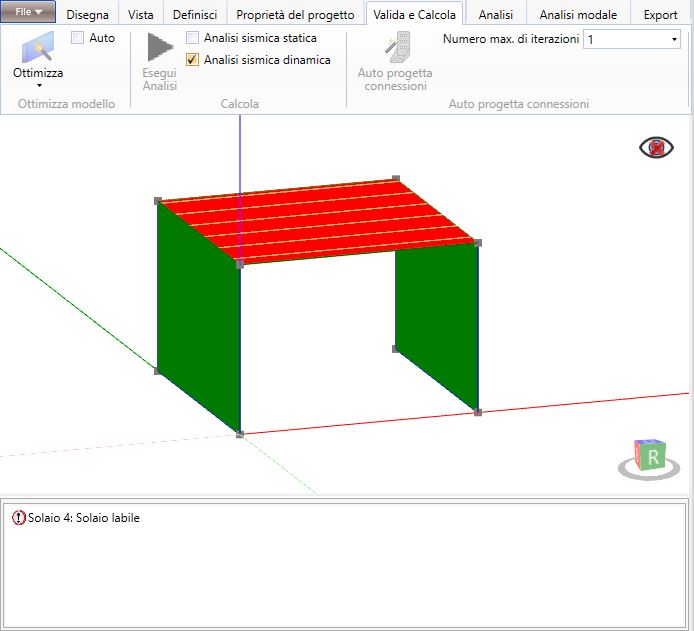694x631 pixels.
Task: Open Numero max. di iterazioni dropdown
Action: click(x=632, y=39)
